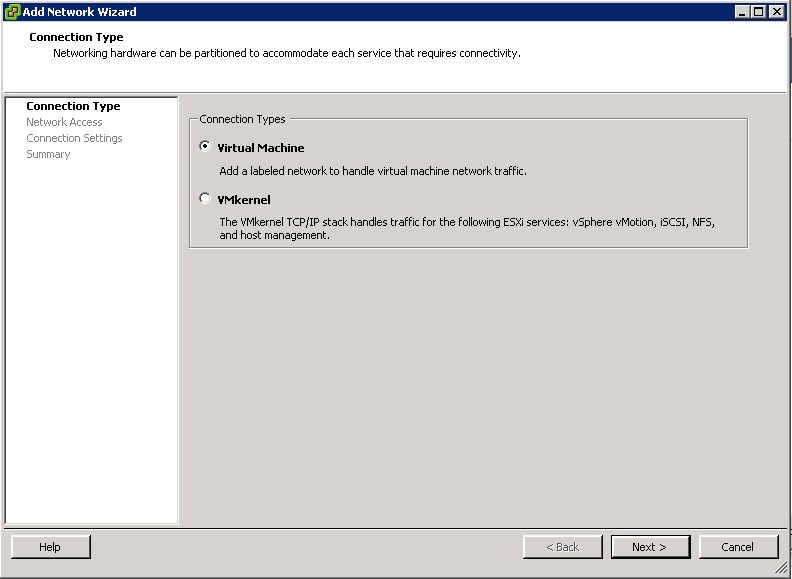
Task: Click the VMkernel TCP/IP stack description text
Action: (467, 228)
